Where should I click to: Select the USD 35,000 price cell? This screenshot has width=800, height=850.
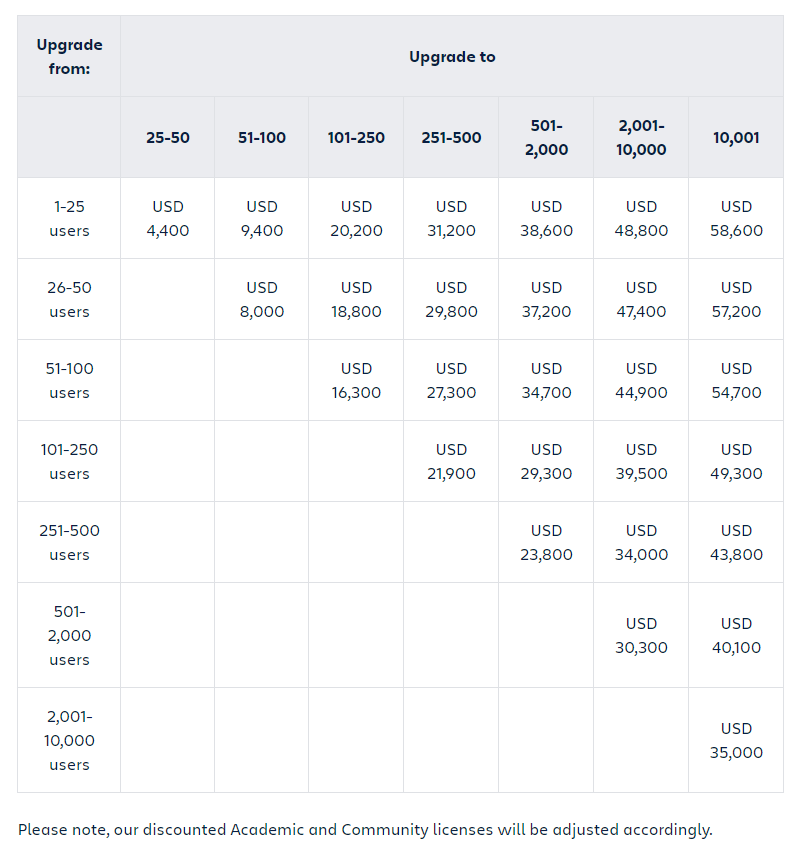pyautogui.click(x=736, y=740)
